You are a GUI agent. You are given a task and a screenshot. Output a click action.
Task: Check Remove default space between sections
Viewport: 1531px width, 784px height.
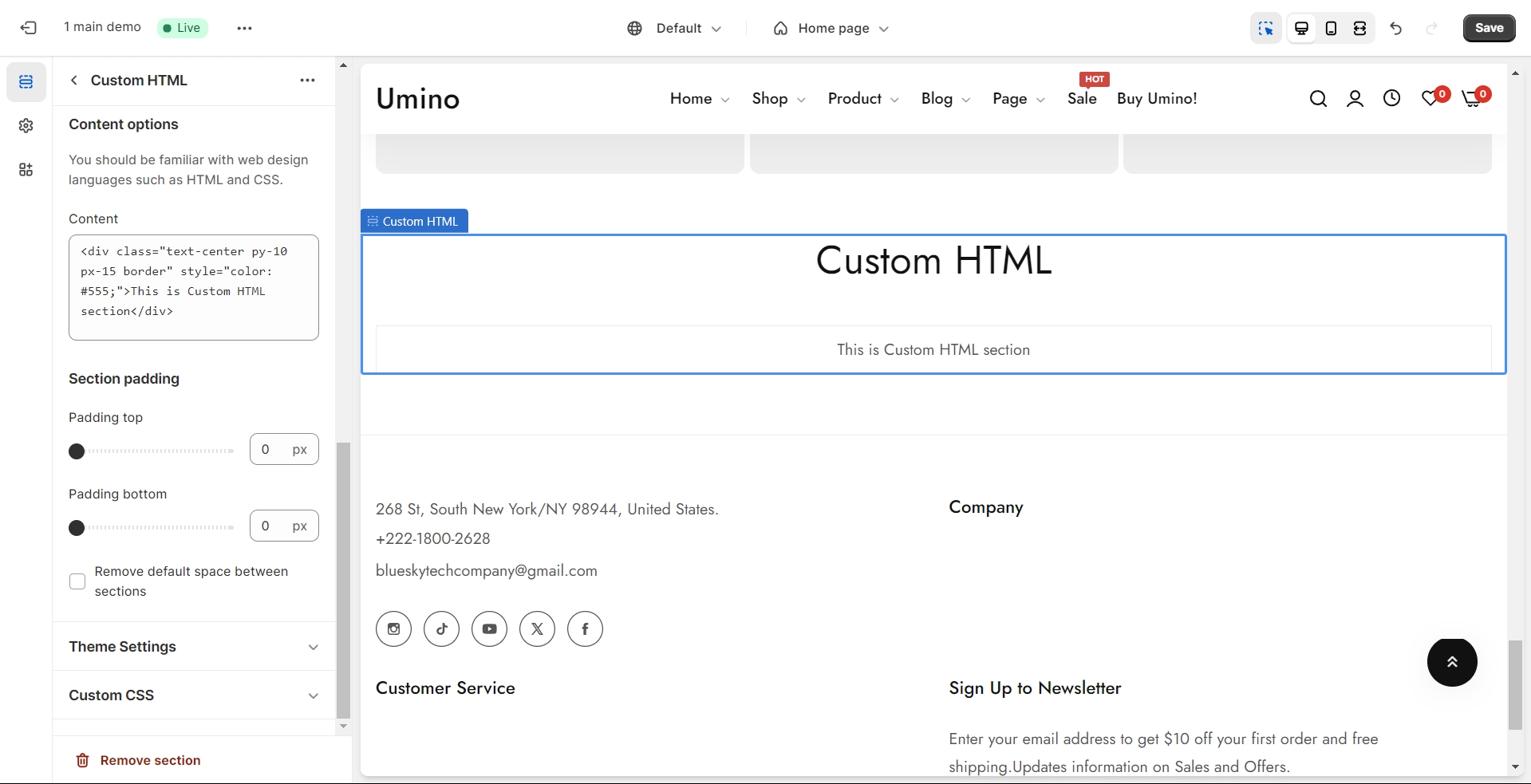77,581
